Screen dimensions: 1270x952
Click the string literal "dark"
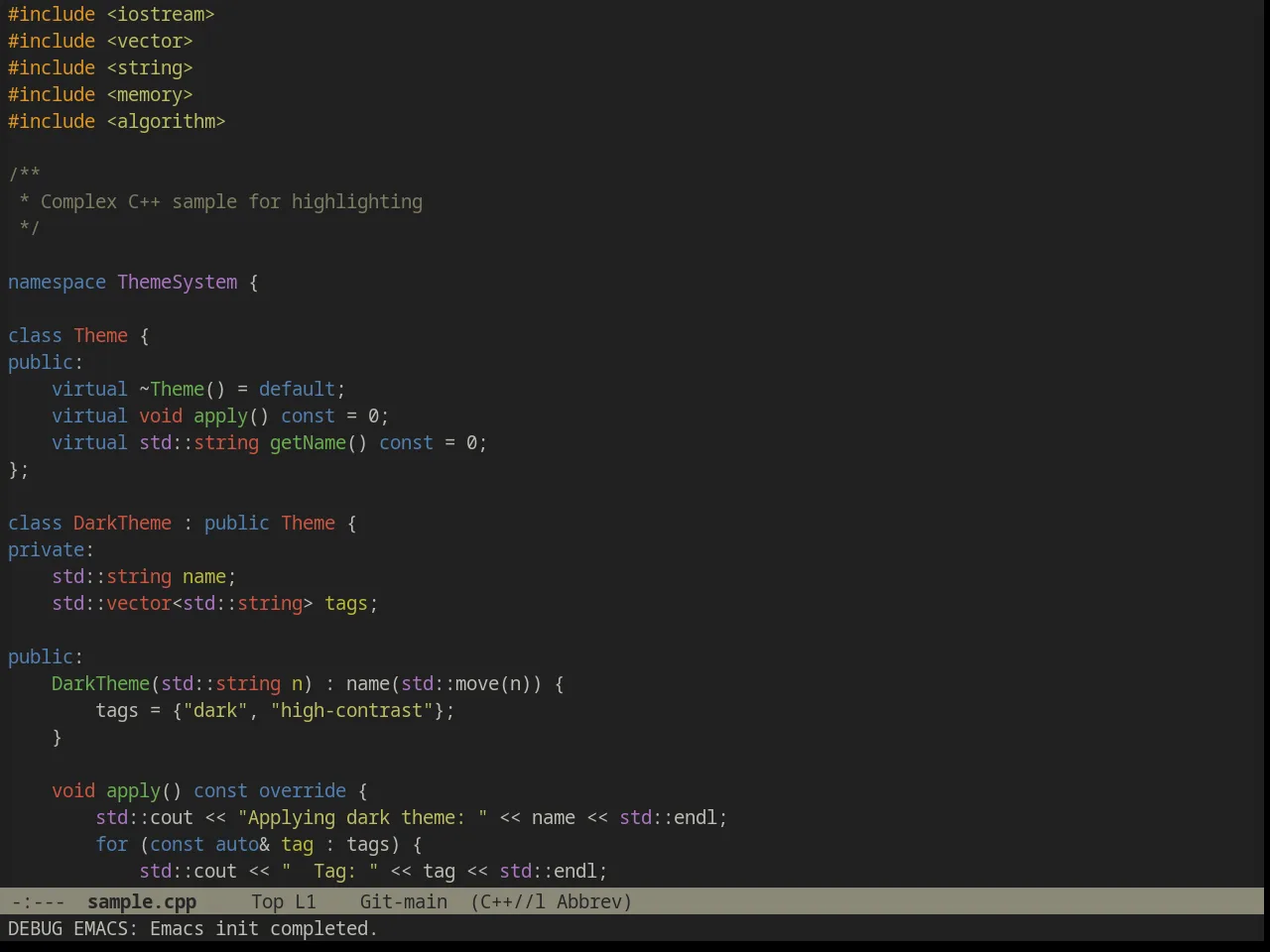click(215, 710)
